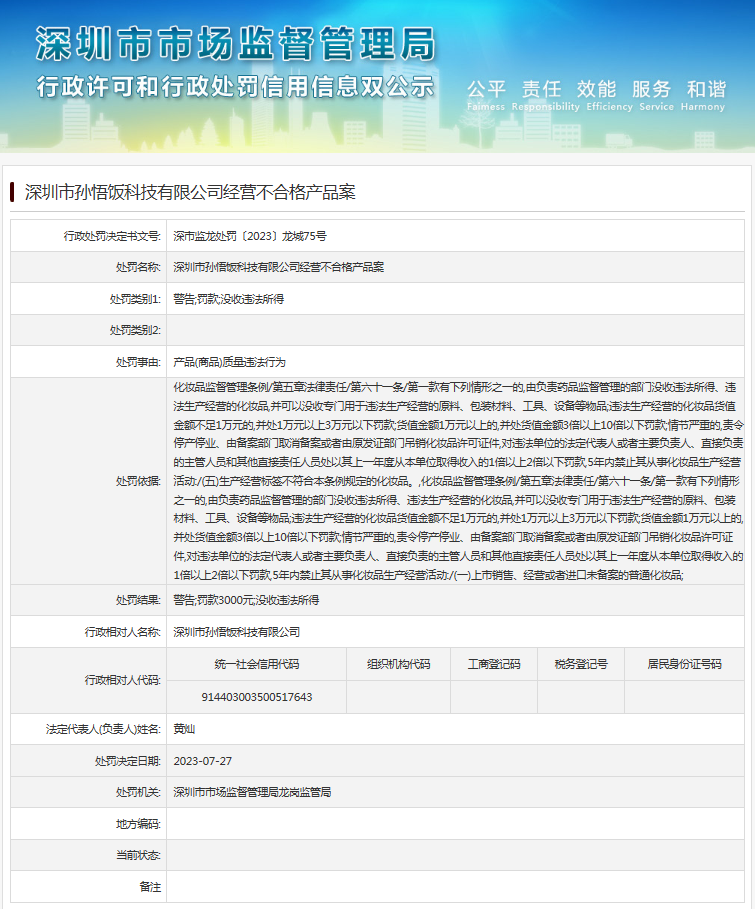This screenshot has height=909, width=755.
Task: Click the 处罚类别2 label
Action: click(x=135, y=330)
